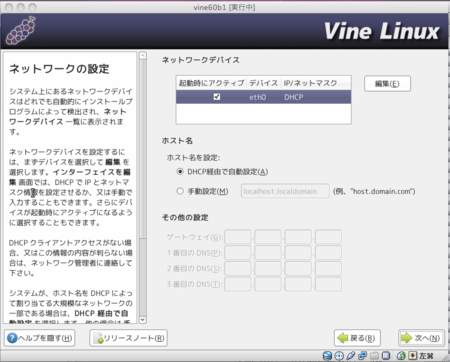Click the DHCP cell in eth0 row
This screenshot has height=362, width=450.
(294, 97)
